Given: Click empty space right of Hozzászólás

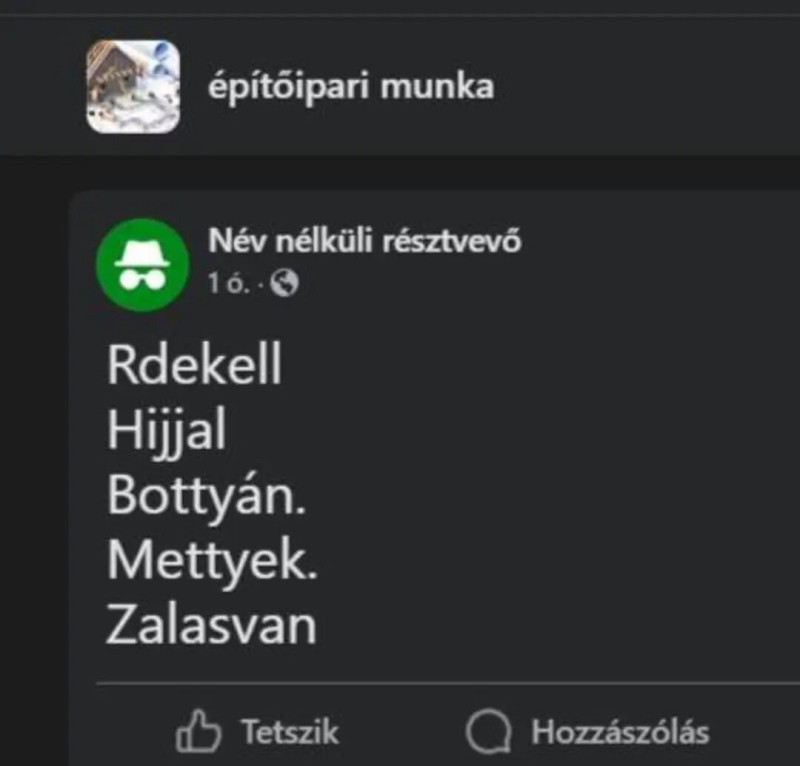Looking at the screenshot, I should click(x=755, y=732).
